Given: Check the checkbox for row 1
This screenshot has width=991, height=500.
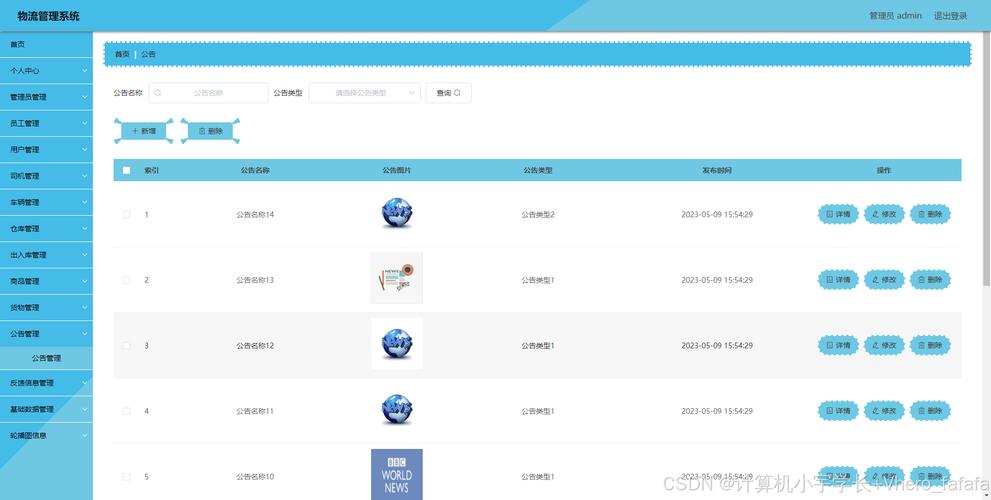Looking at the screenshot, I should [127, 214].
